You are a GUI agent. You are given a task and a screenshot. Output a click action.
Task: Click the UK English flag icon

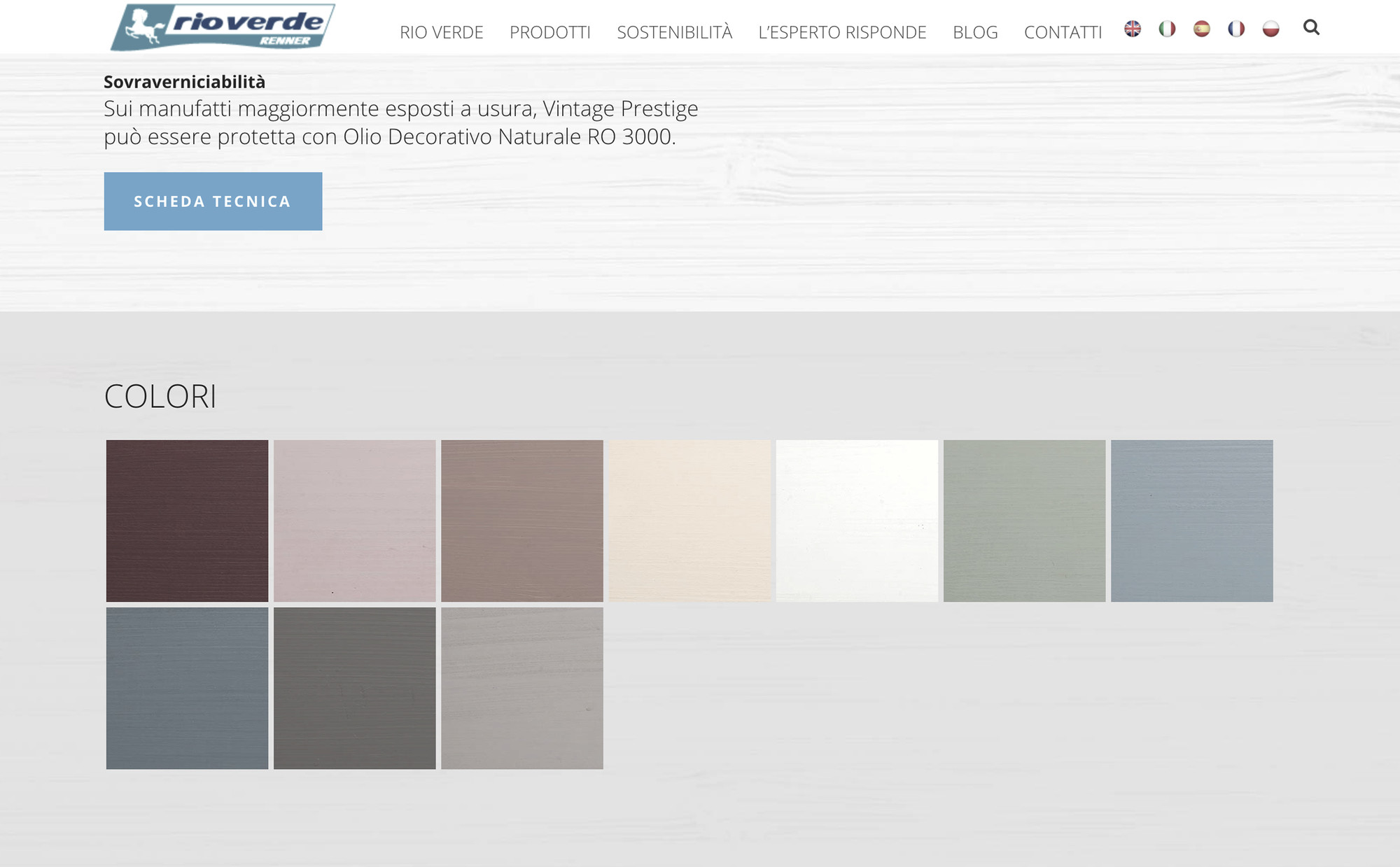coord(1133,29)
